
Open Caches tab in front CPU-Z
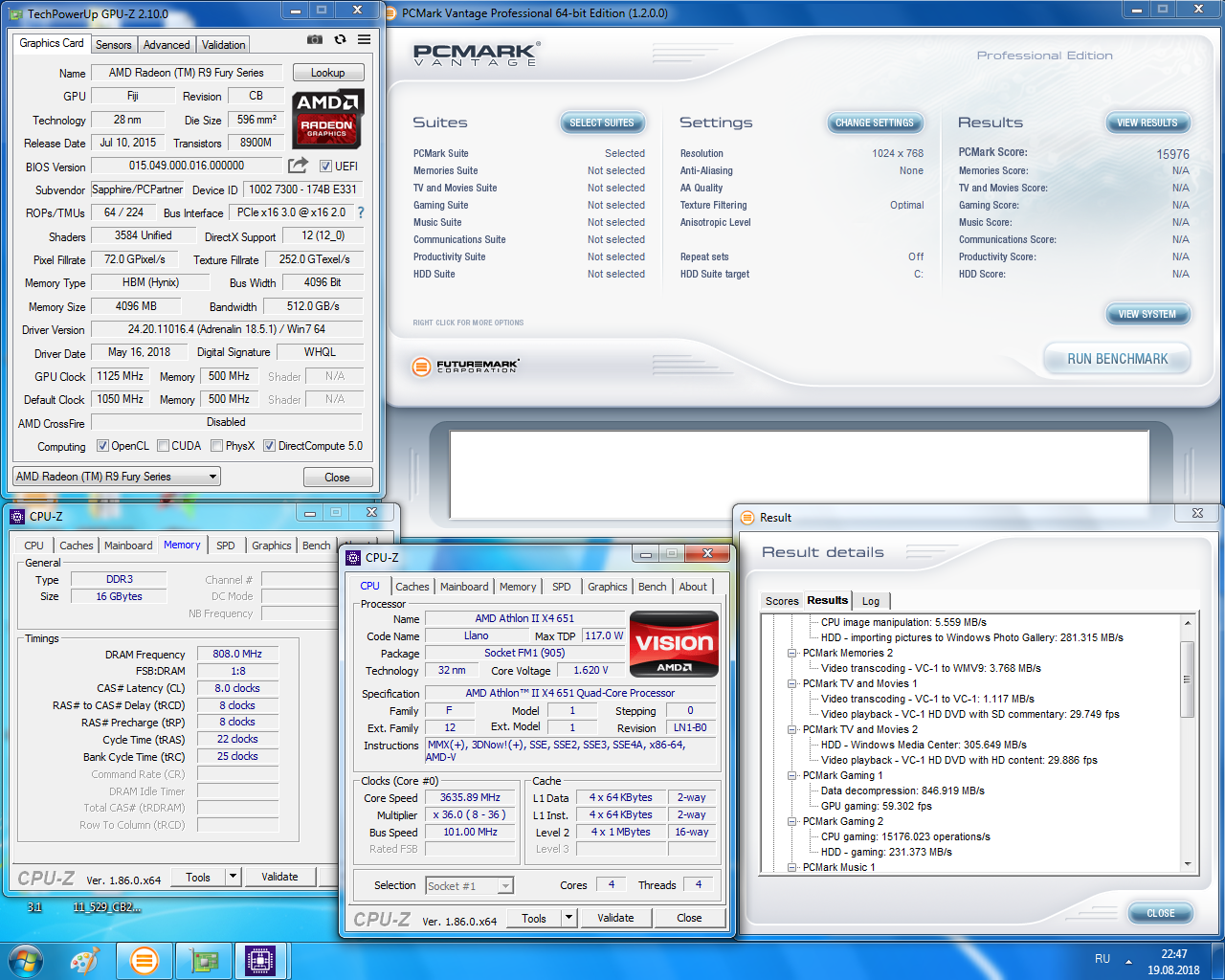412,587
